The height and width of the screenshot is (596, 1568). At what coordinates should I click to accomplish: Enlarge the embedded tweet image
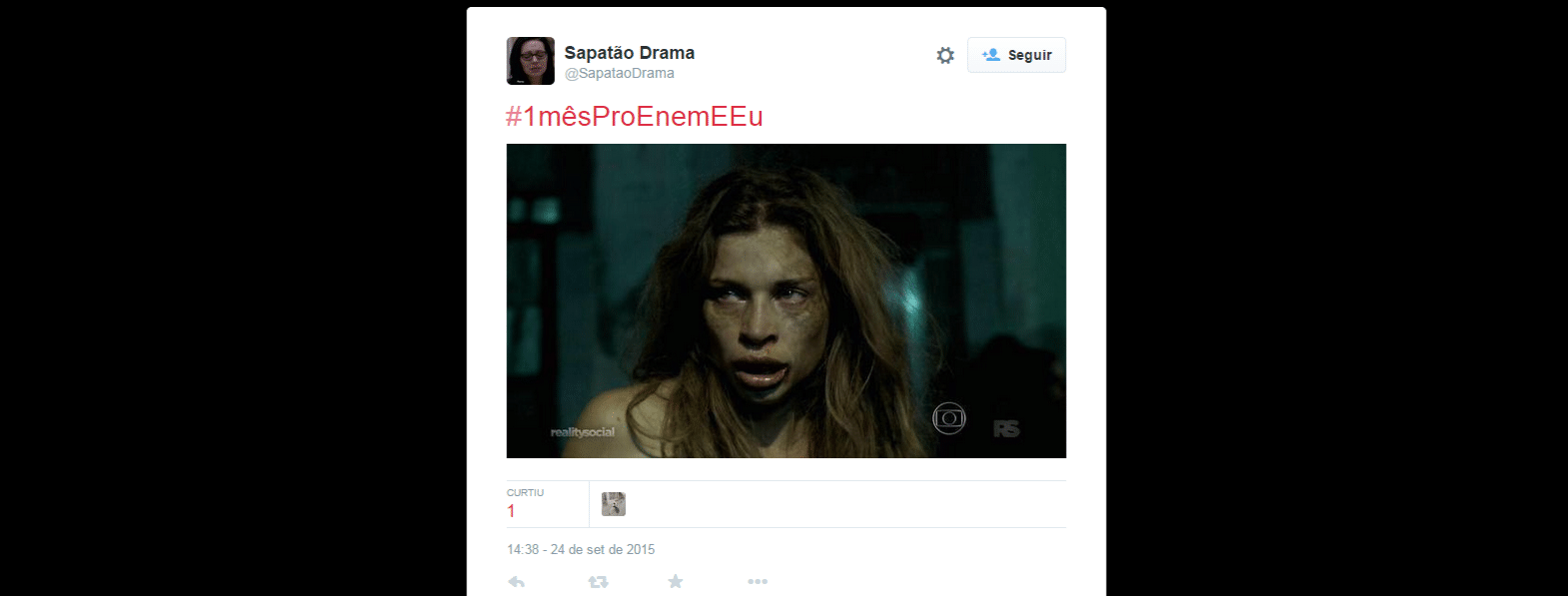(786, 300)
